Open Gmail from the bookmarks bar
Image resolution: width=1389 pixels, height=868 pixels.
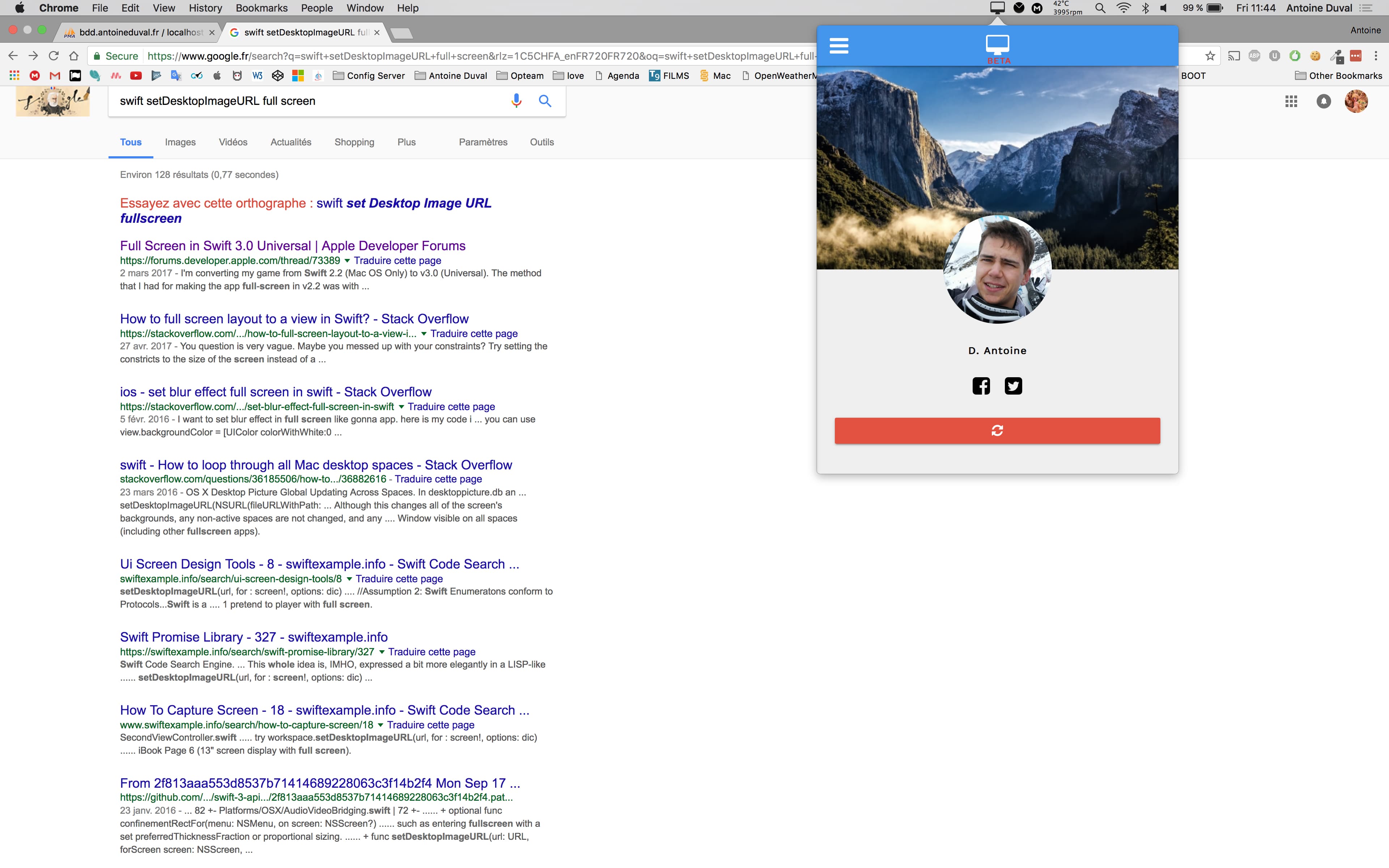pyautogui.click(x=55, y=75)
